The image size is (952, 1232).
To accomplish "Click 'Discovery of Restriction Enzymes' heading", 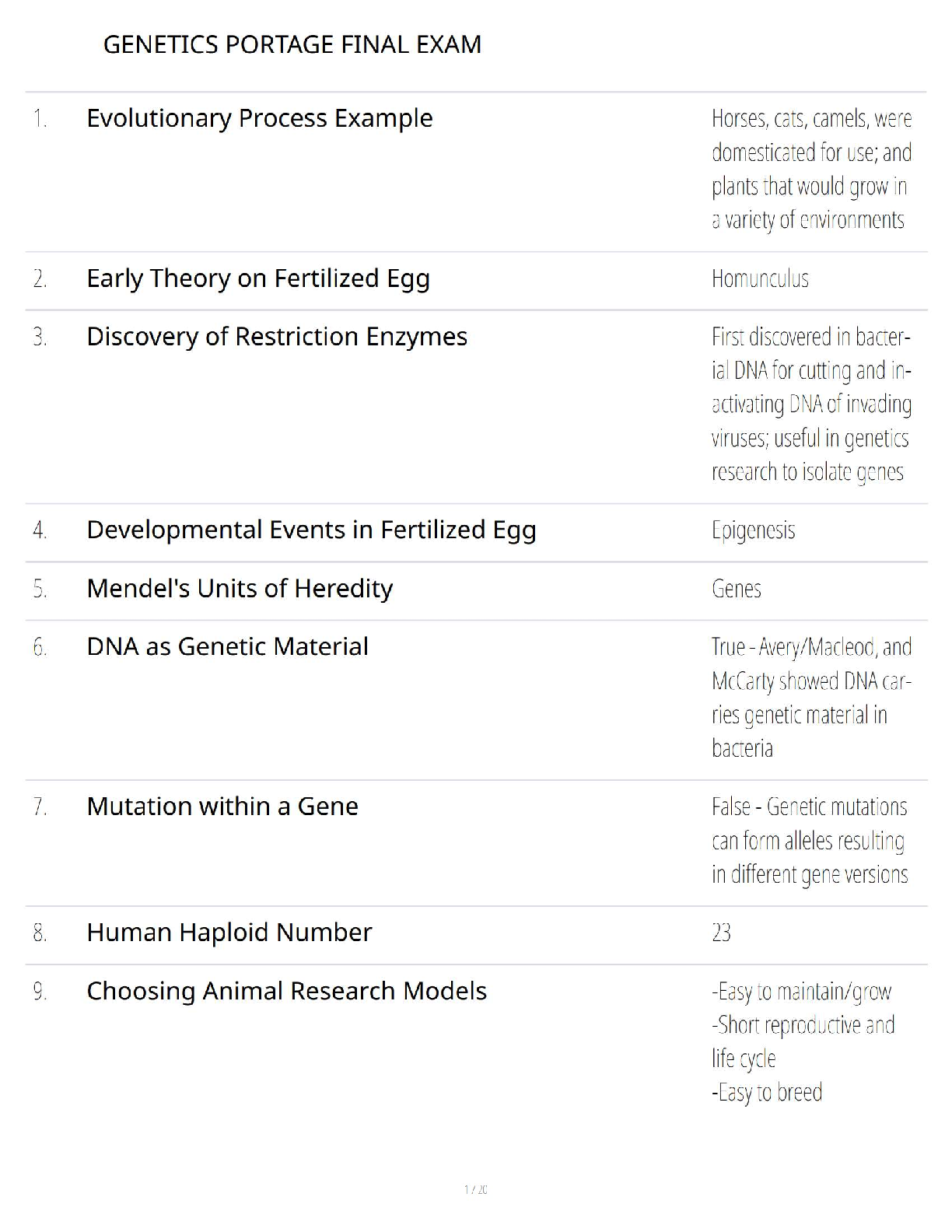I will (x=276, y=337).
